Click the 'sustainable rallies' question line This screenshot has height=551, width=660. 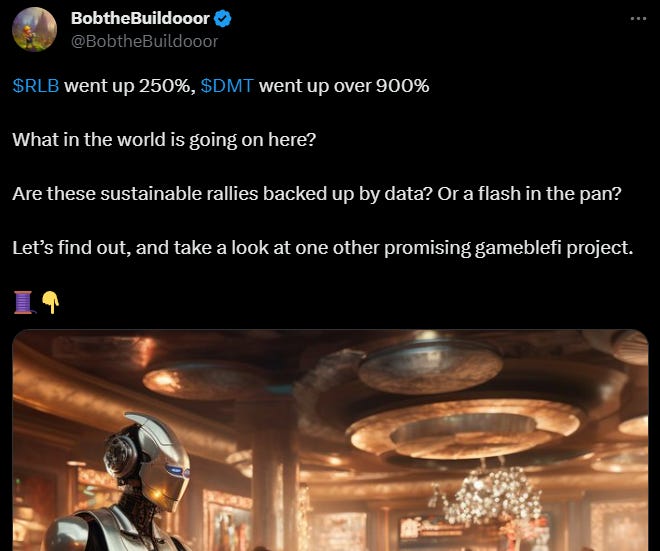(317, 194)
